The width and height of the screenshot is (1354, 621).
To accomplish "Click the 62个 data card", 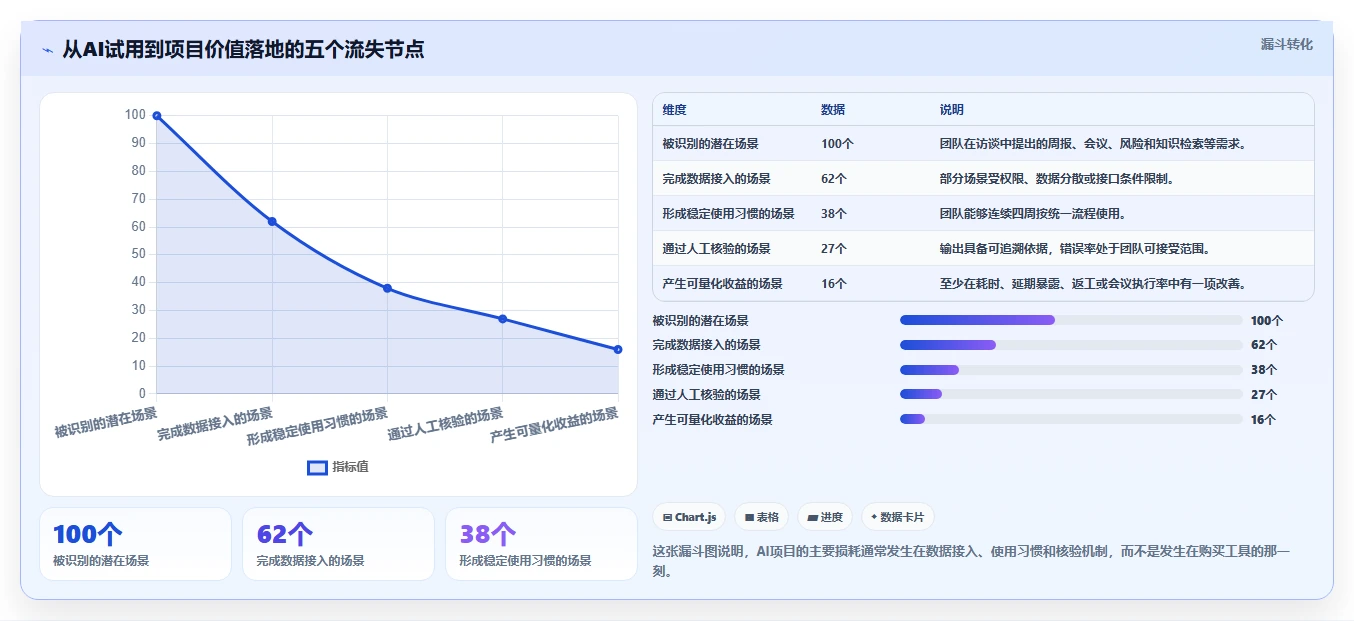I will pos(338,544).
